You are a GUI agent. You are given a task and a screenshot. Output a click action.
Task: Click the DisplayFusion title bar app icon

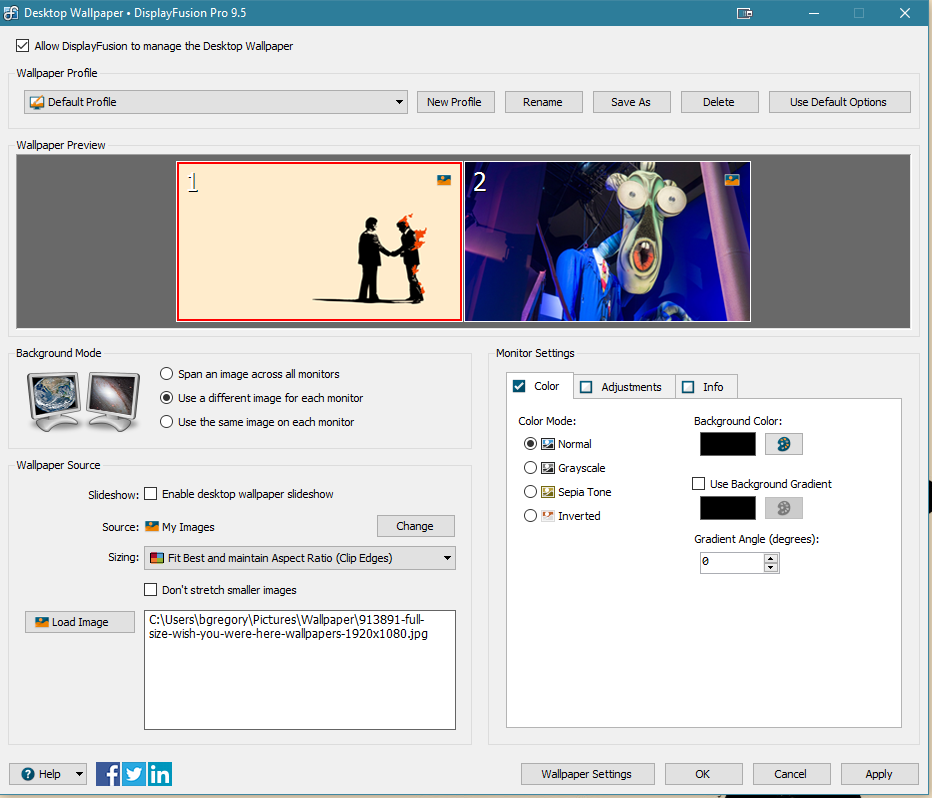(x=11, y=12)
